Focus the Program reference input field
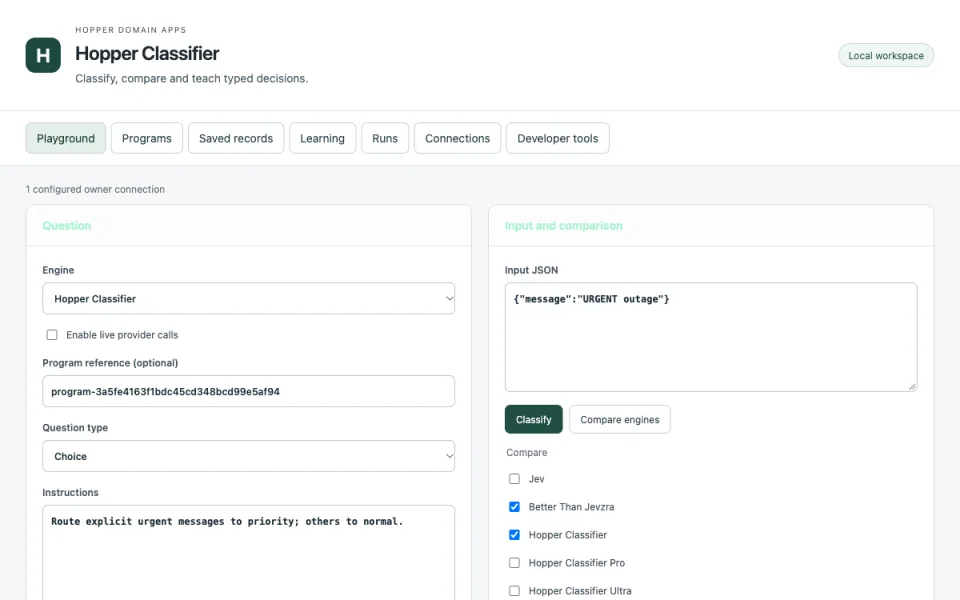 pyautogui.click(x=249, y=391)
